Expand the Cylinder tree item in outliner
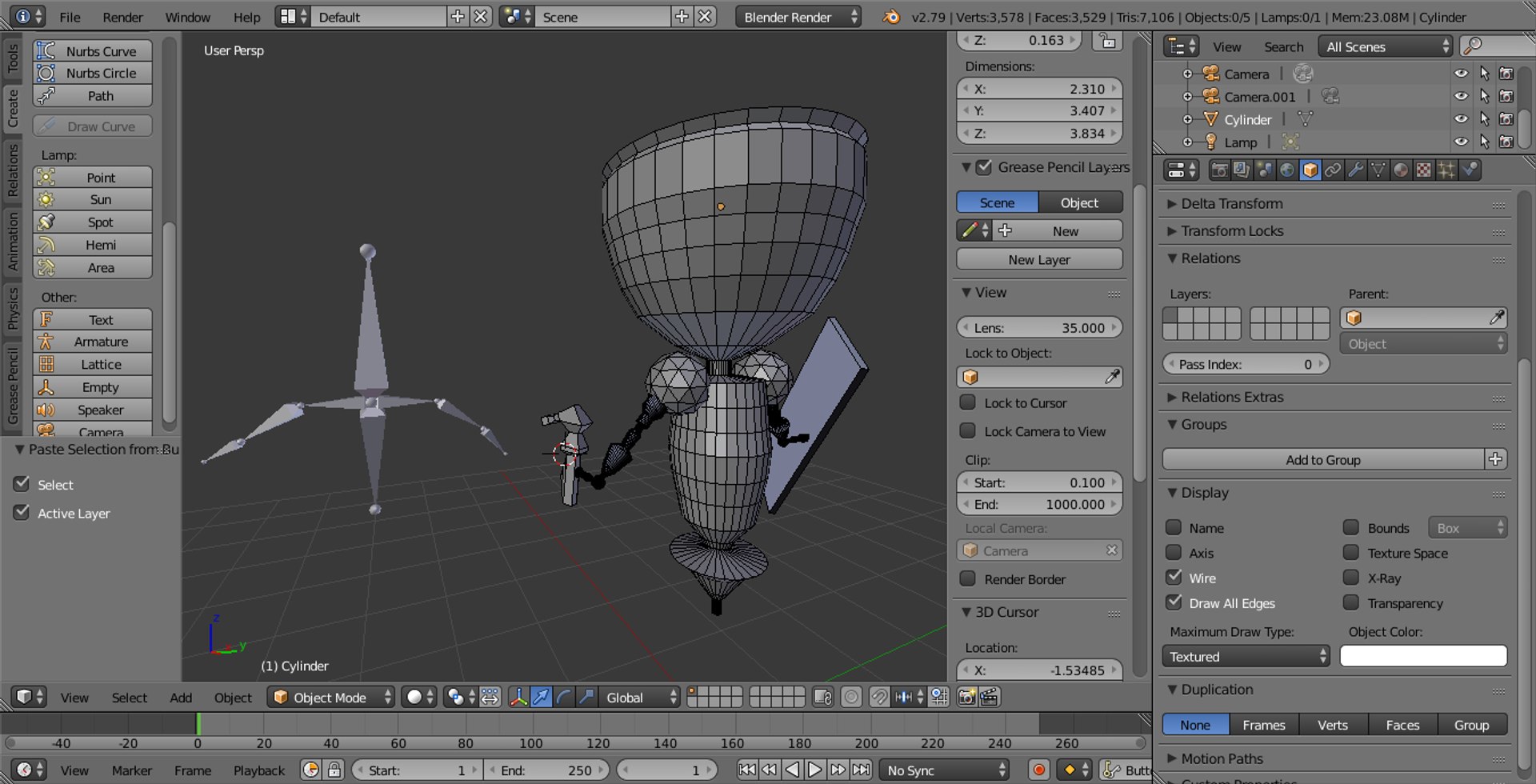The image size is (1536, 784). point(1187,119)
